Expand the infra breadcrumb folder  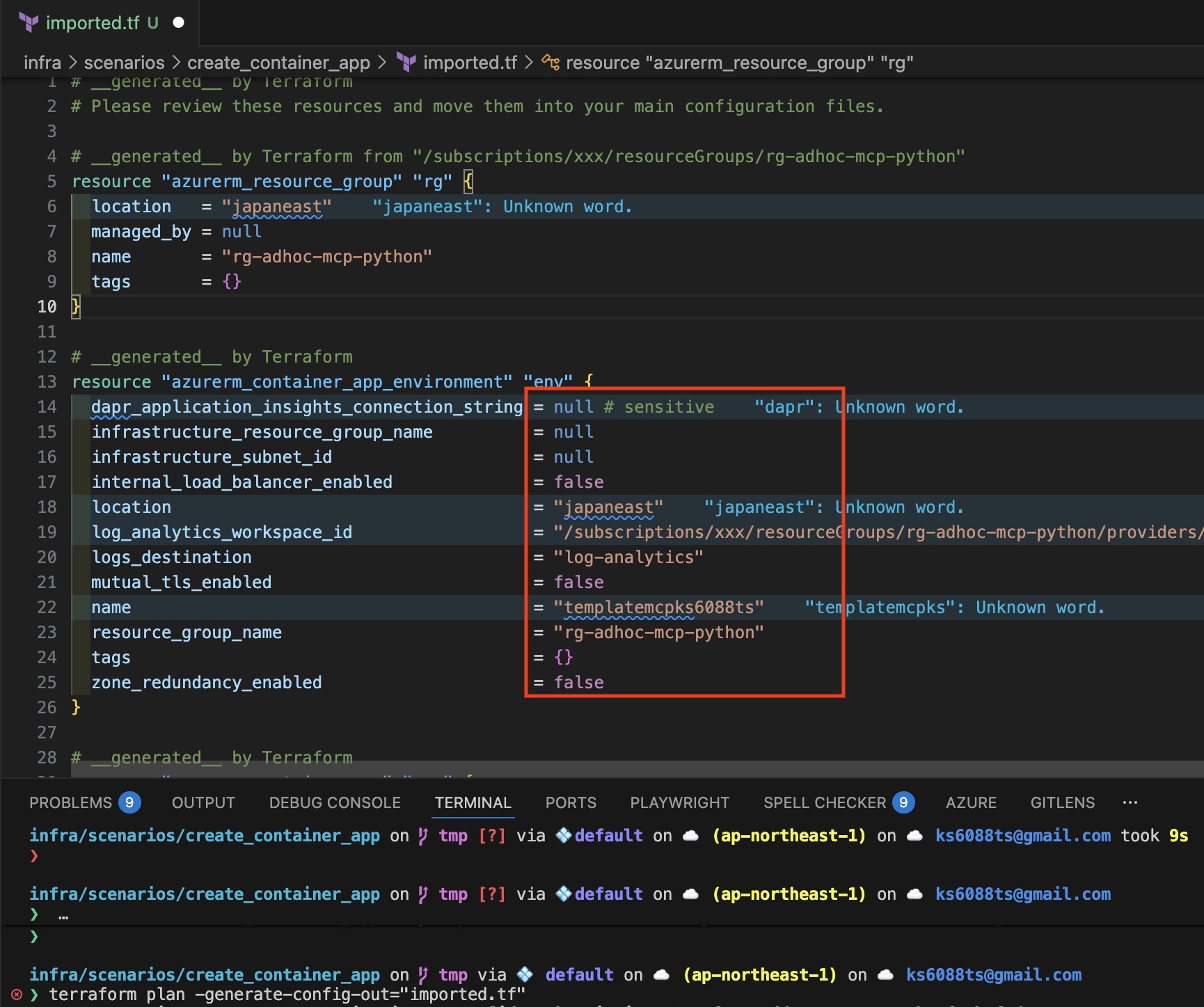point(42,63)
